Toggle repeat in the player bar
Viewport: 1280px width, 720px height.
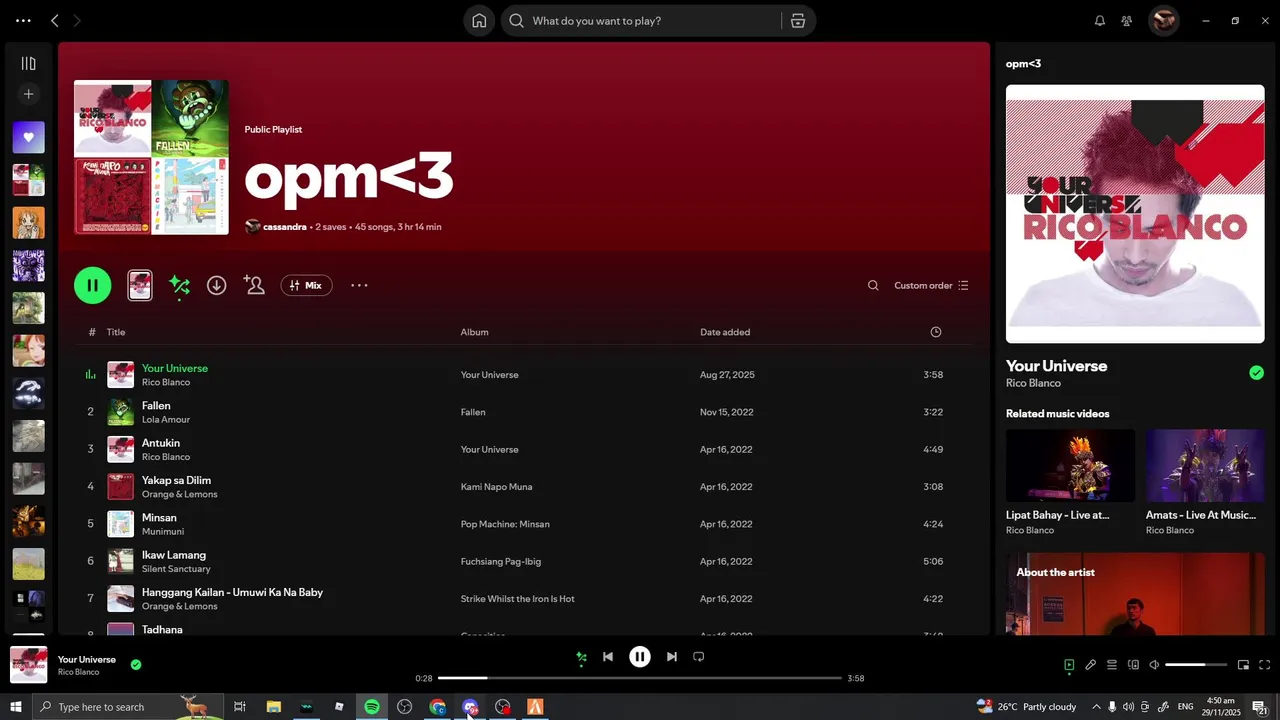pos(699,657)
